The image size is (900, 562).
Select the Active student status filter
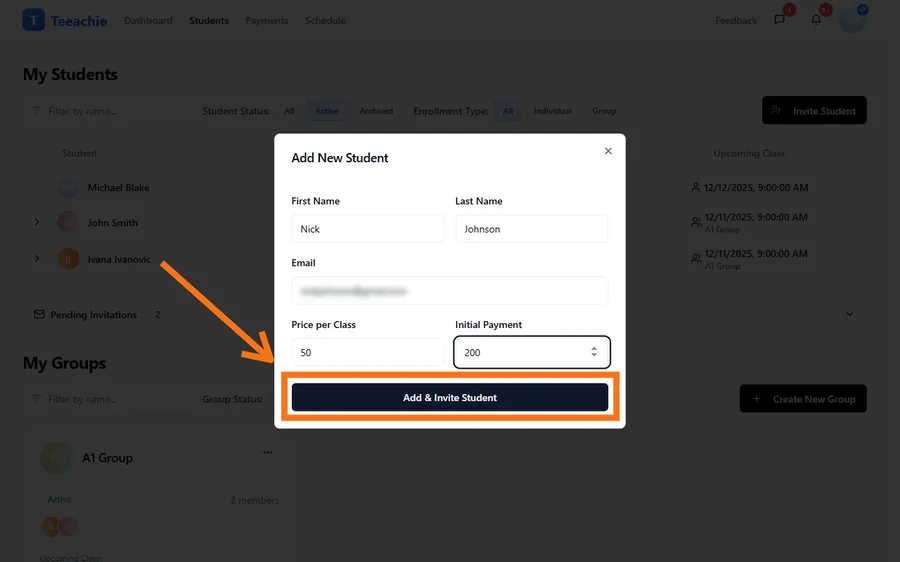(327, 111)
